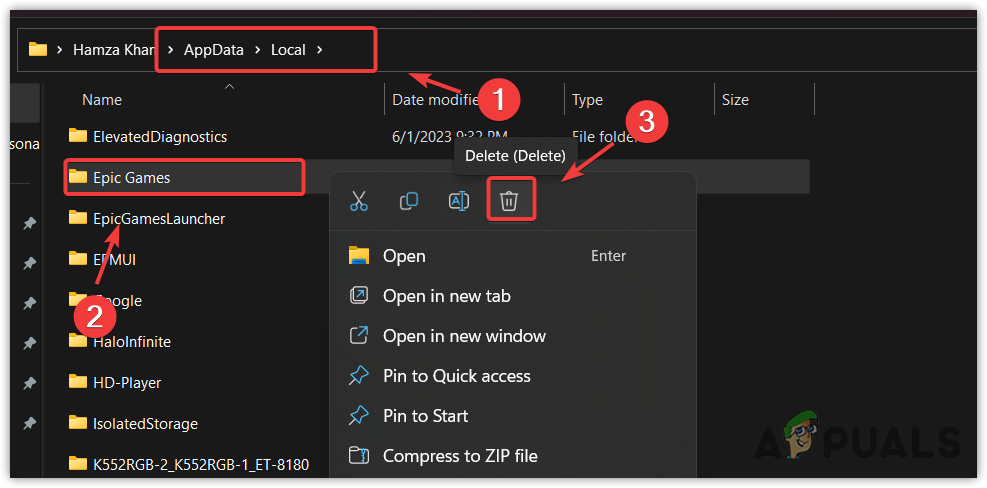Expand the chevron after Hamza Khan breadcrumb
The height and width of the screenshot is (488, 987).
click(x=170, y=49)
